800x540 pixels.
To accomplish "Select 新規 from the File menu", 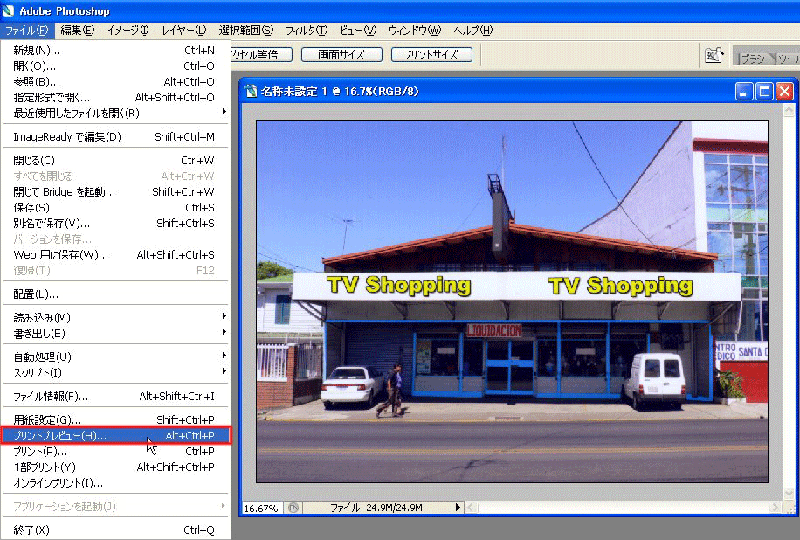I will pos(37,49).
